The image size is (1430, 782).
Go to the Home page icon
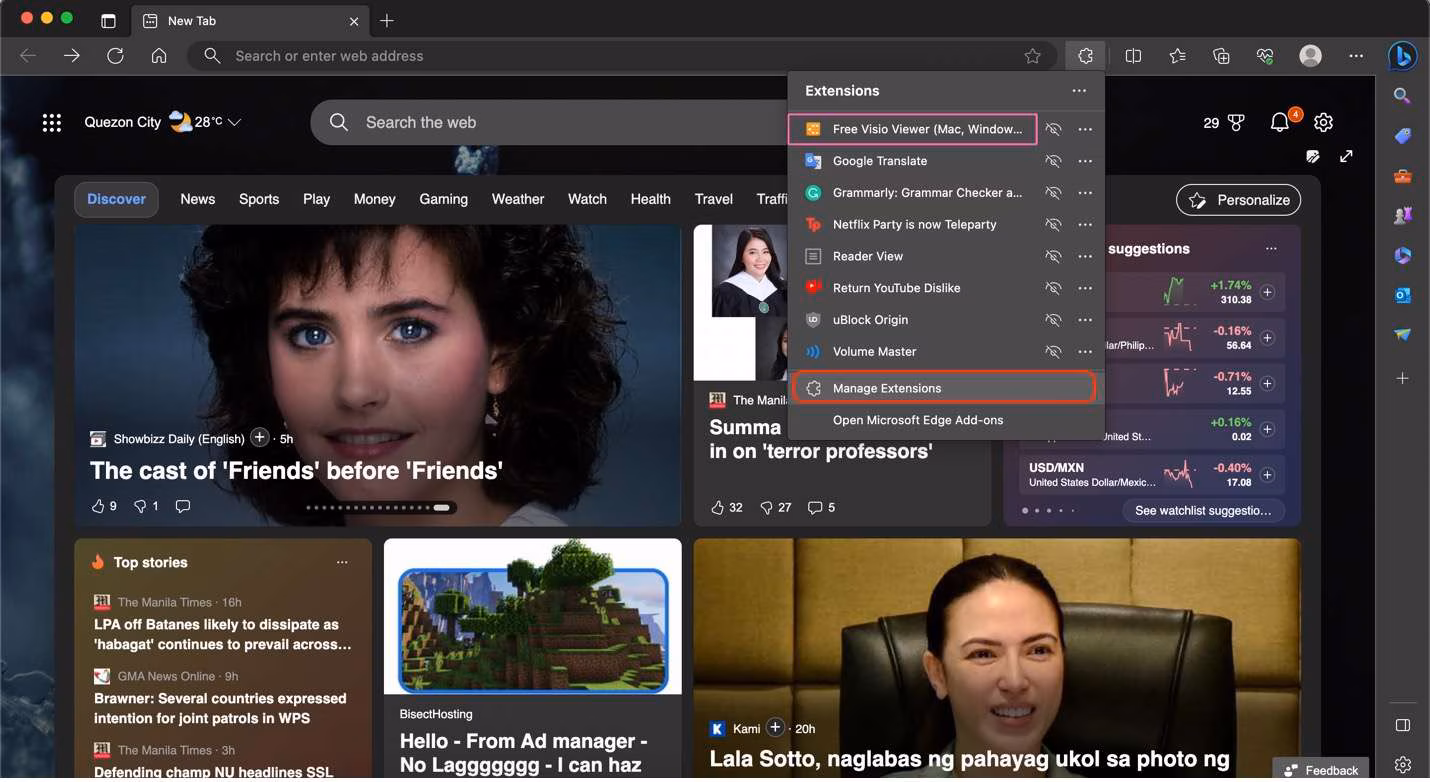pos(159,56)
